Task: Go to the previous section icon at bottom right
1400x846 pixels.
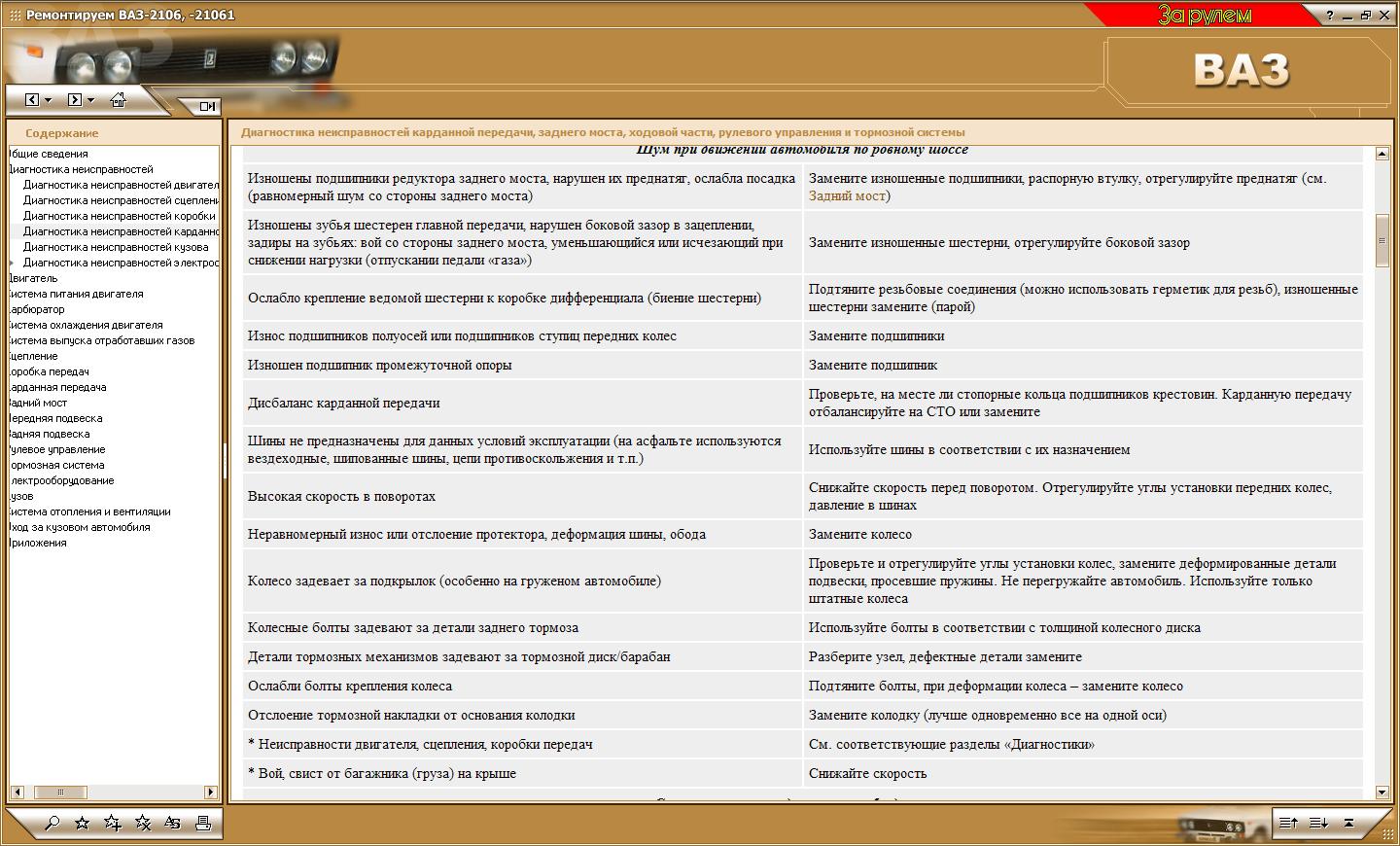Action: (1288, 823)
